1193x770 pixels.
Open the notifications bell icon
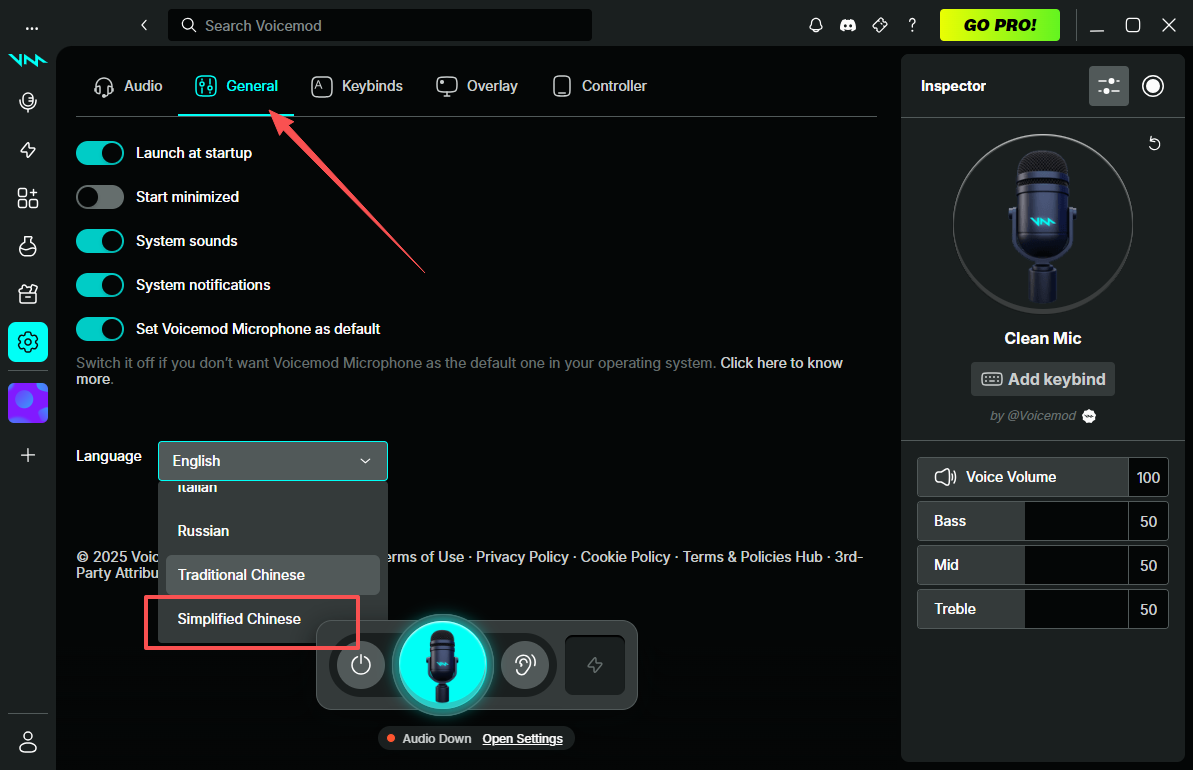pos(816,25)
